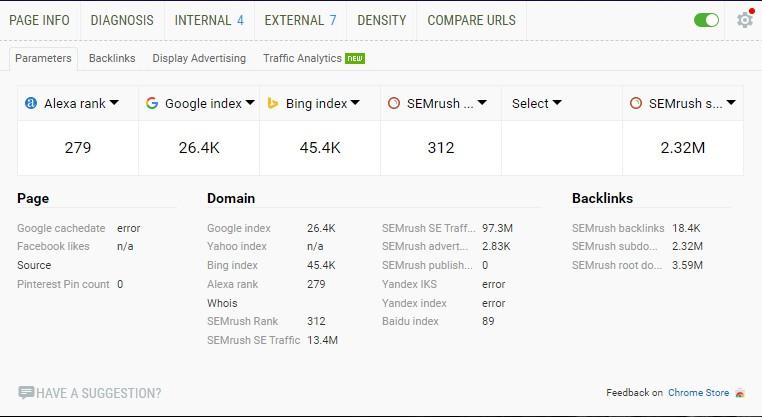
Task: Expand the SEMrush ... dropdown arrow
Action: 482,103
